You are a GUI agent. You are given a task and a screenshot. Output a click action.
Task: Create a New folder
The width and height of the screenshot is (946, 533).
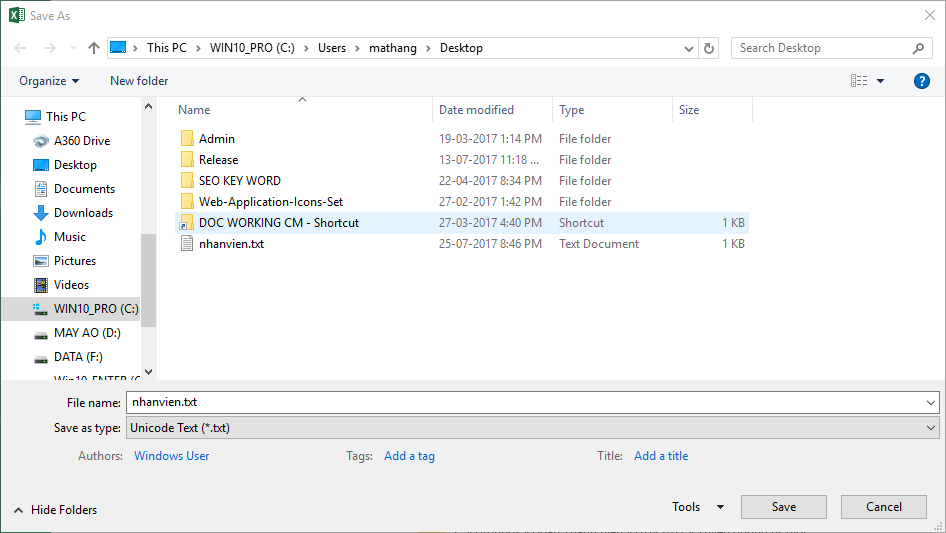[x=139, y=81]
